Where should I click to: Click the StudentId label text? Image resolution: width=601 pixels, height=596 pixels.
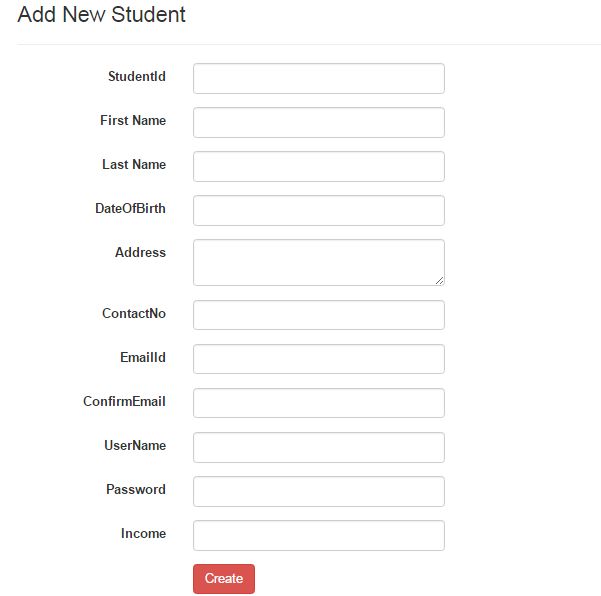click(x=137, y=76)
